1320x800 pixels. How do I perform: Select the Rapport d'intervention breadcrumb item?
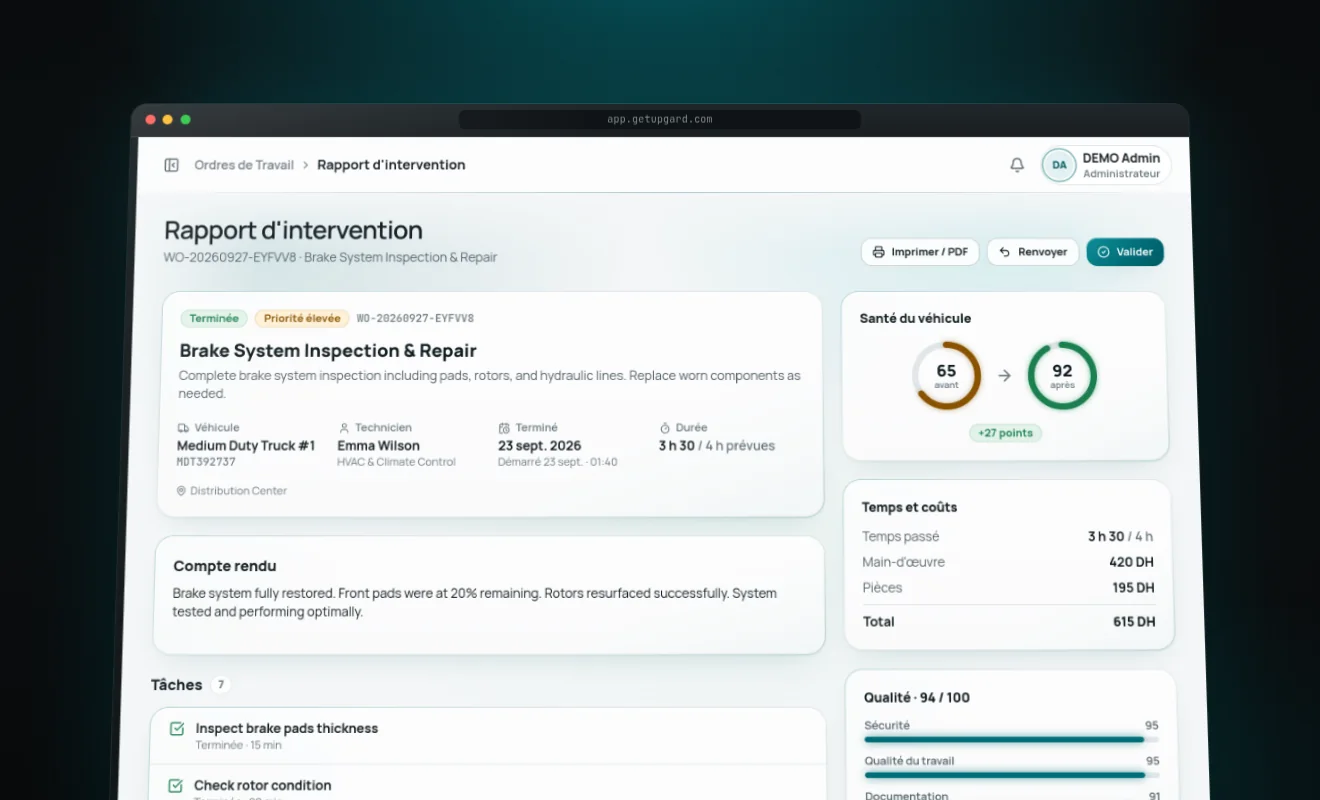(x=391, y=165)
